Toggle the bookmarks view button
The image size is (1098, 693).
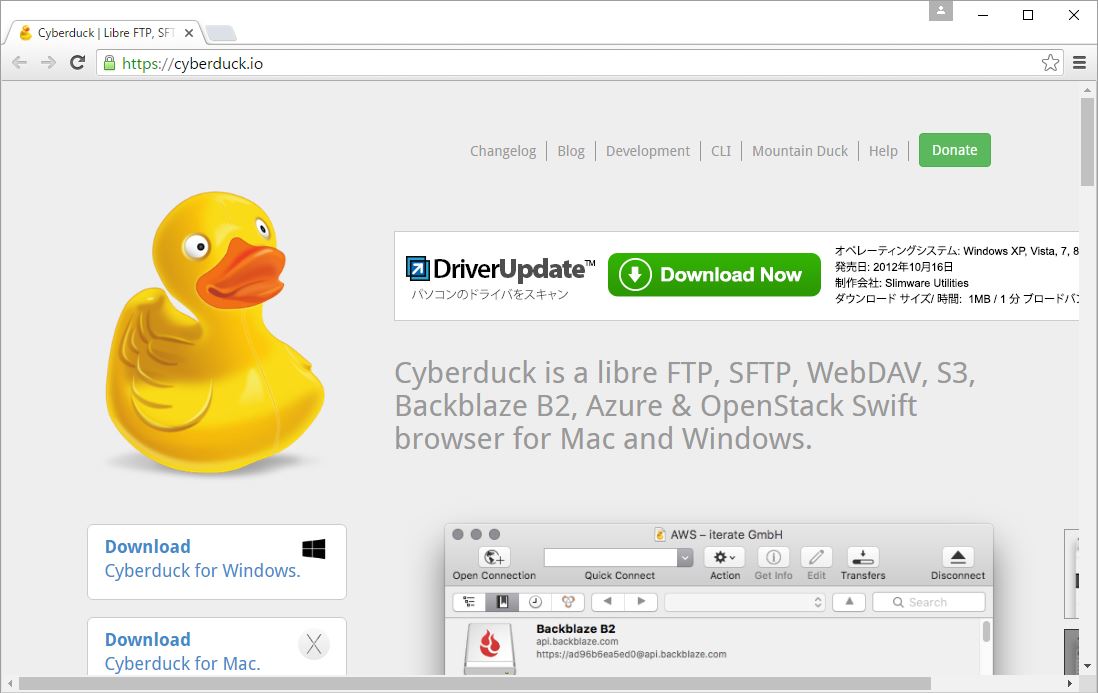tap(502, 602)
